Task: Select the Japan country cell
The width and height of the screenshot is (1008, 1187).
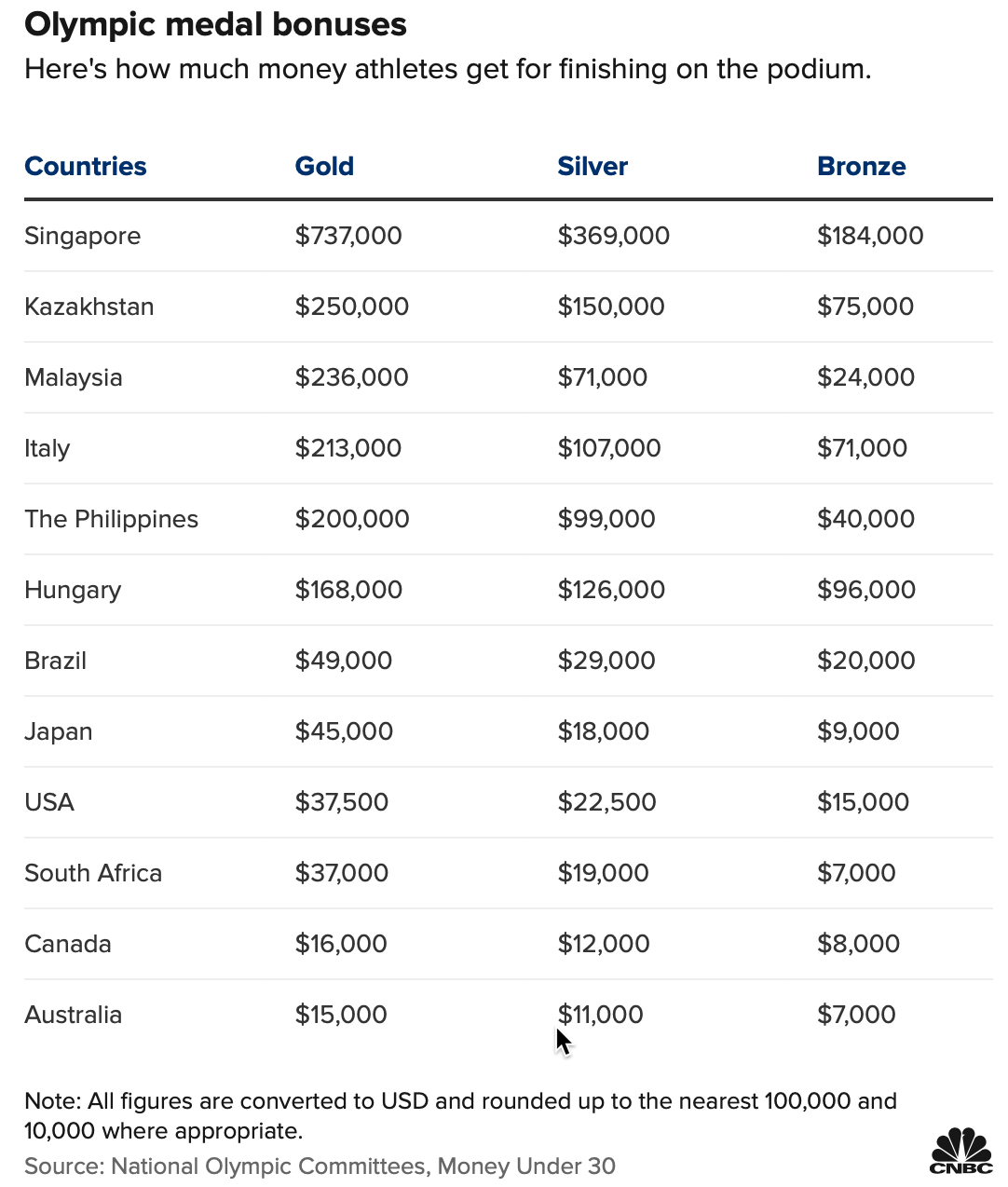Action: [x=59, y=731]
